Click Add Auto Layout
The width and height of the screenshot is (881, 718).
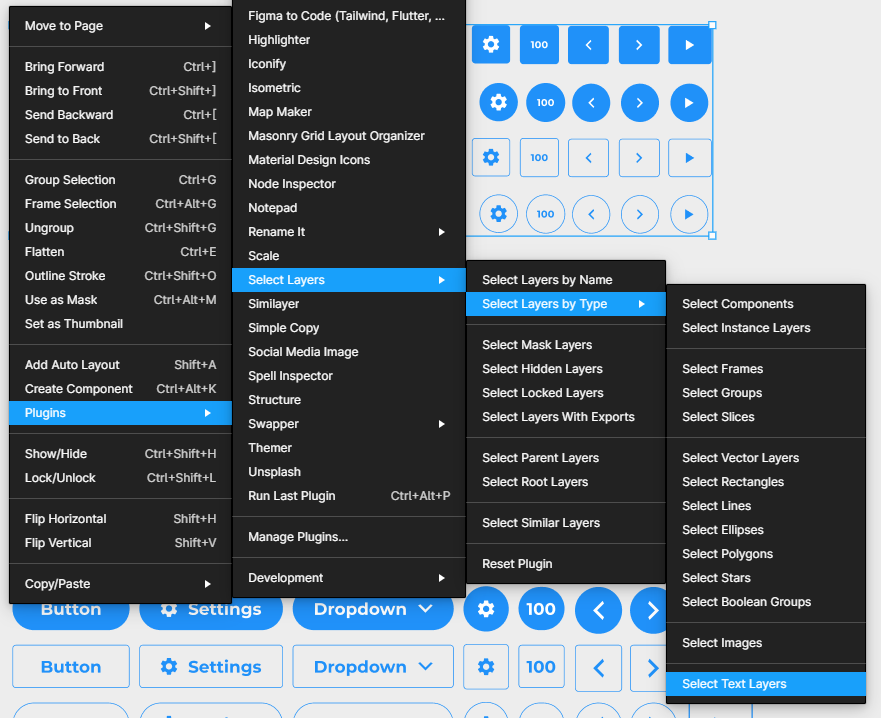(120, 365)
